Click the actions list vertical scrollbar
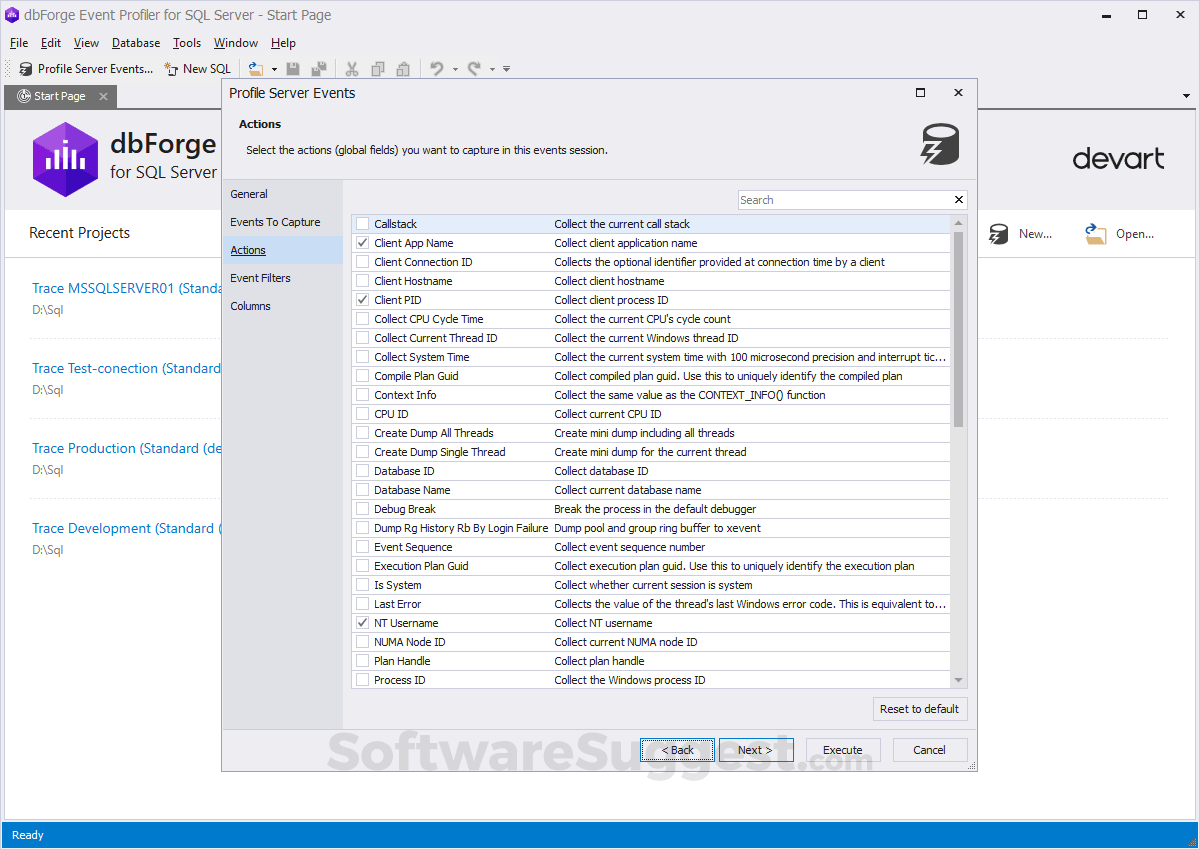This screenshot has width=1200, height=850. tap(959, 330)
